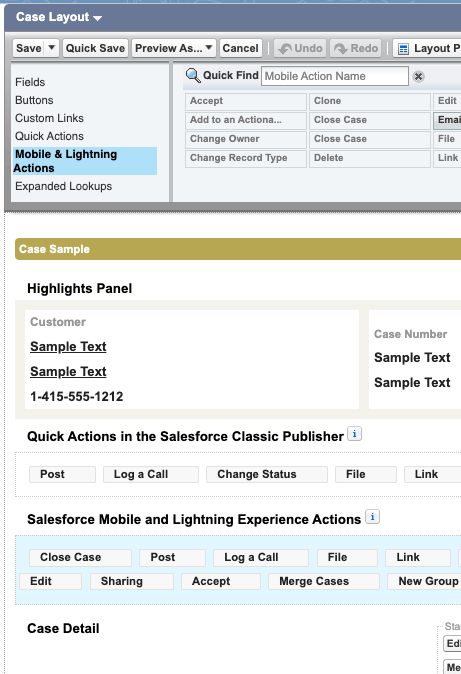Image resolution: width=461 pixels, height=674 pixels.
Task: Select Post in Lightning Experience Actions
Action: click(x=172, y=558)
